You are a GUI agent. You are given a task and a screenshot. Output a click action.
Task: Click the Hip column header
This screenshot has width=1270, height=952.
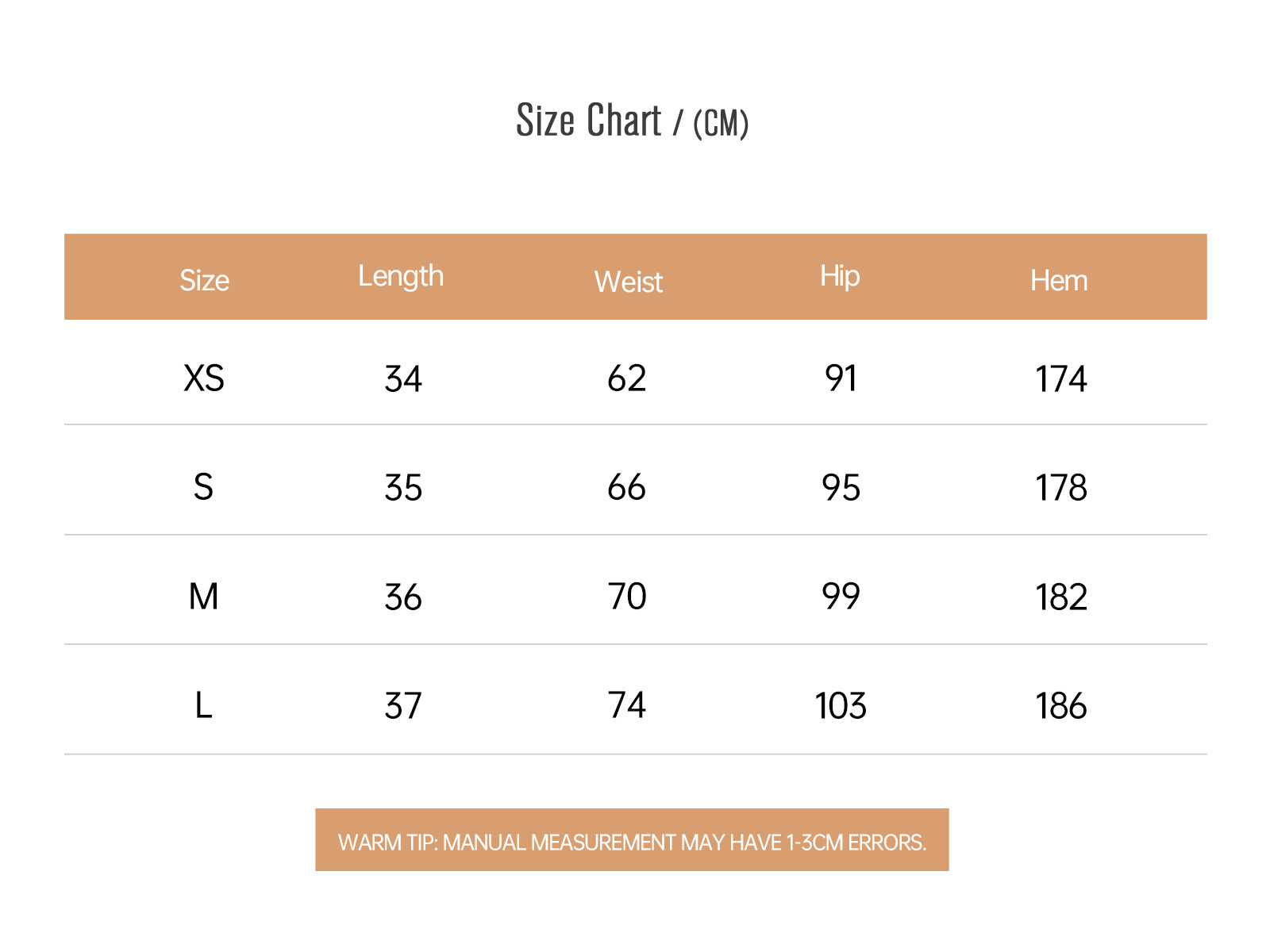coord(840,276)
